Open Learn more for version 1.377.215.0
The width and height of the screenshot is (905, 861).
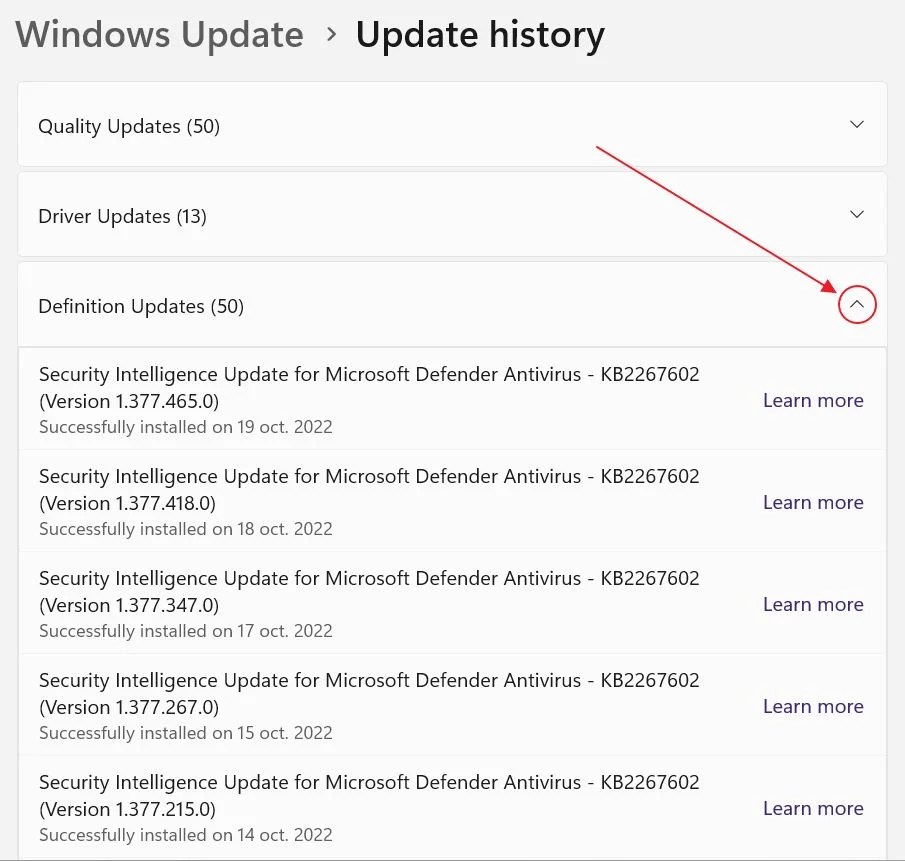tap(813, 809)
